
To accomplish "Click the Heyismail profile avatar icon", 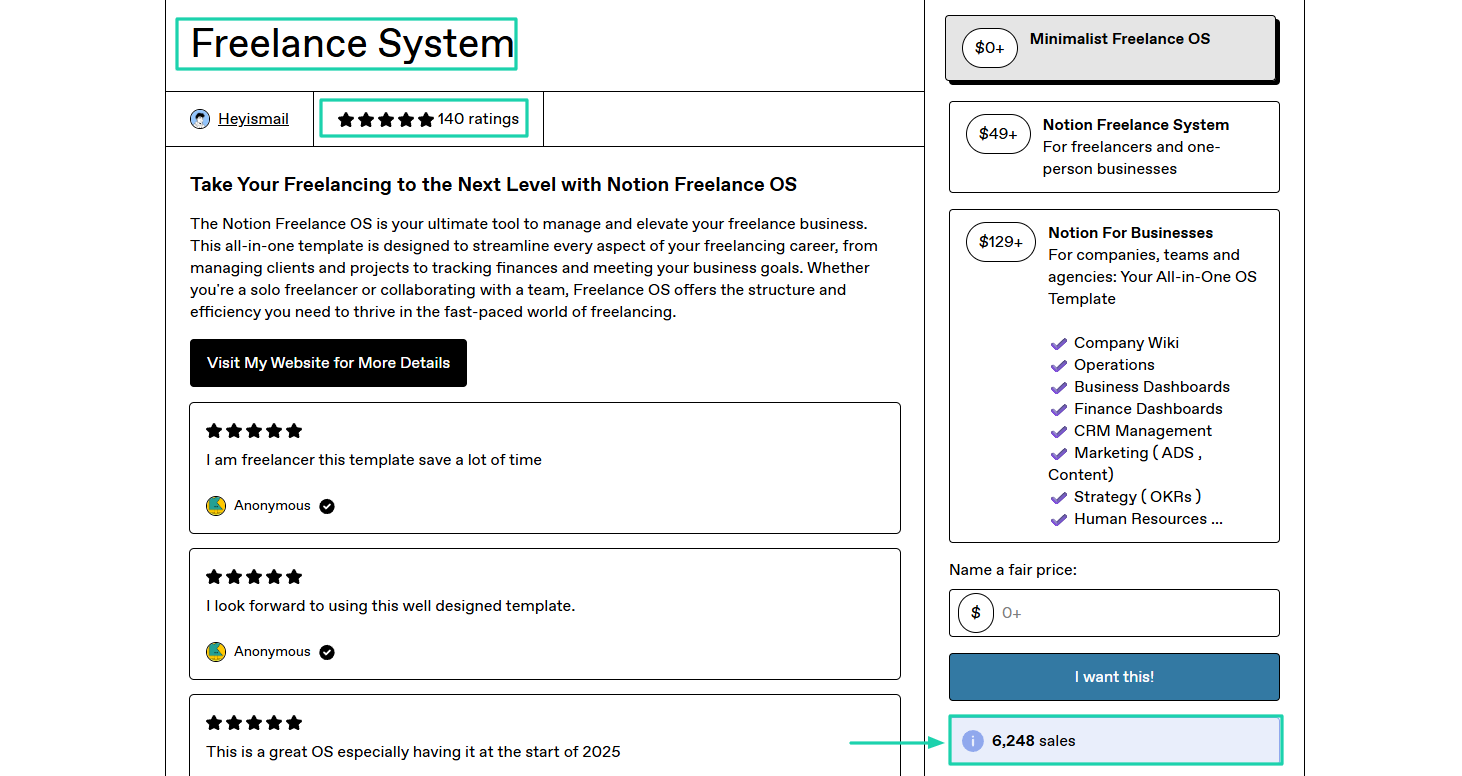I will (200, 119).
